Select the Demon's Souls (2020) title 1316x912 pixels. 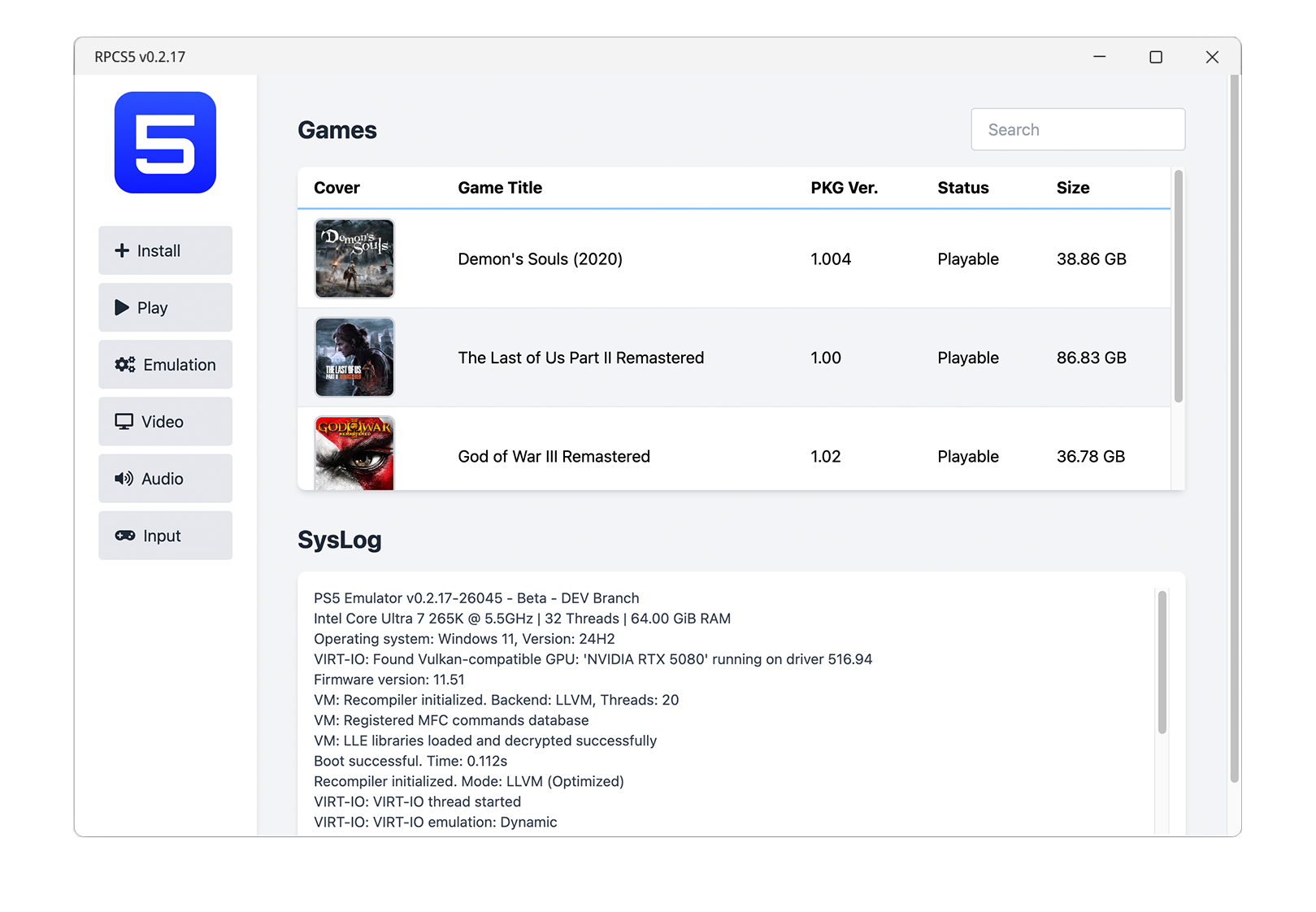point(541,259)
